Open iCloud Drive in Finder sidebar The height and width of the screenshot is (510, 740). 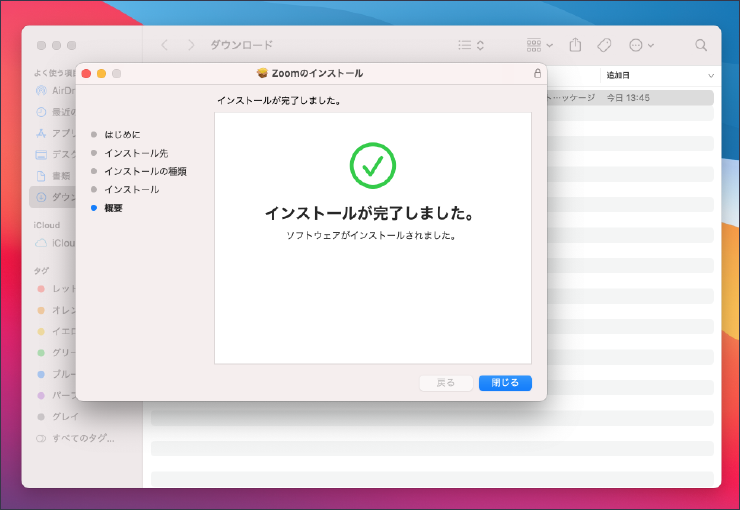[55, 243]
